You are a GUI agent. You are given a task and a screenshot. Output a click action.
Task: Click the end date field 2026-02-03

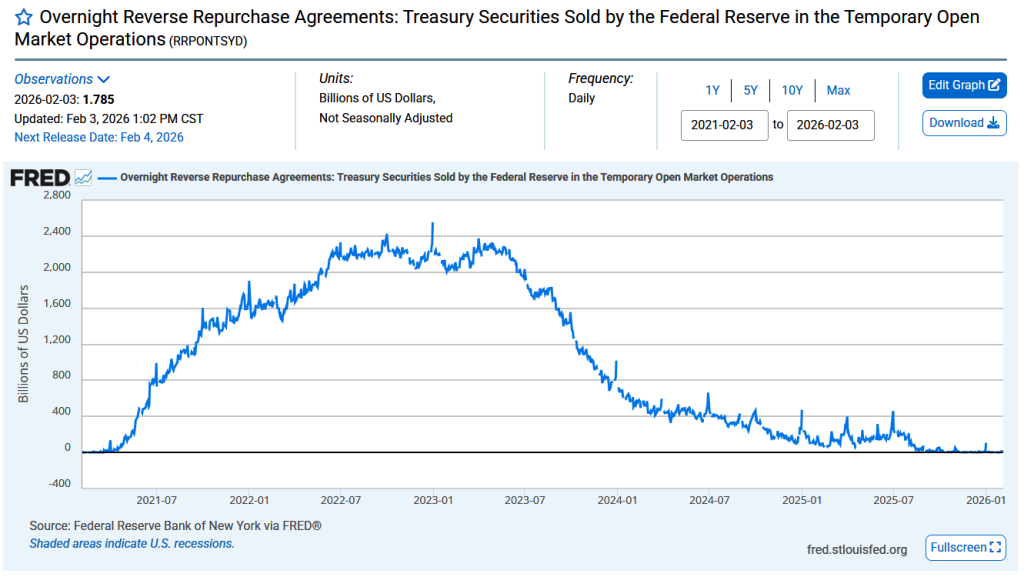click(x=830, y=126)
